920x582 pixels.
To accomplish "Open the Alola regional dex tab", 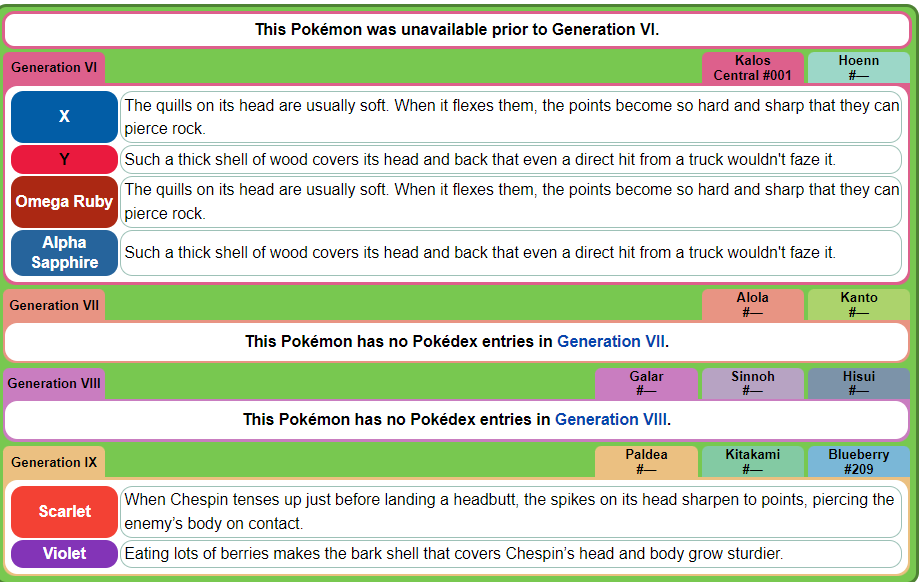I will pyautogui.click(x=753, y=305).
